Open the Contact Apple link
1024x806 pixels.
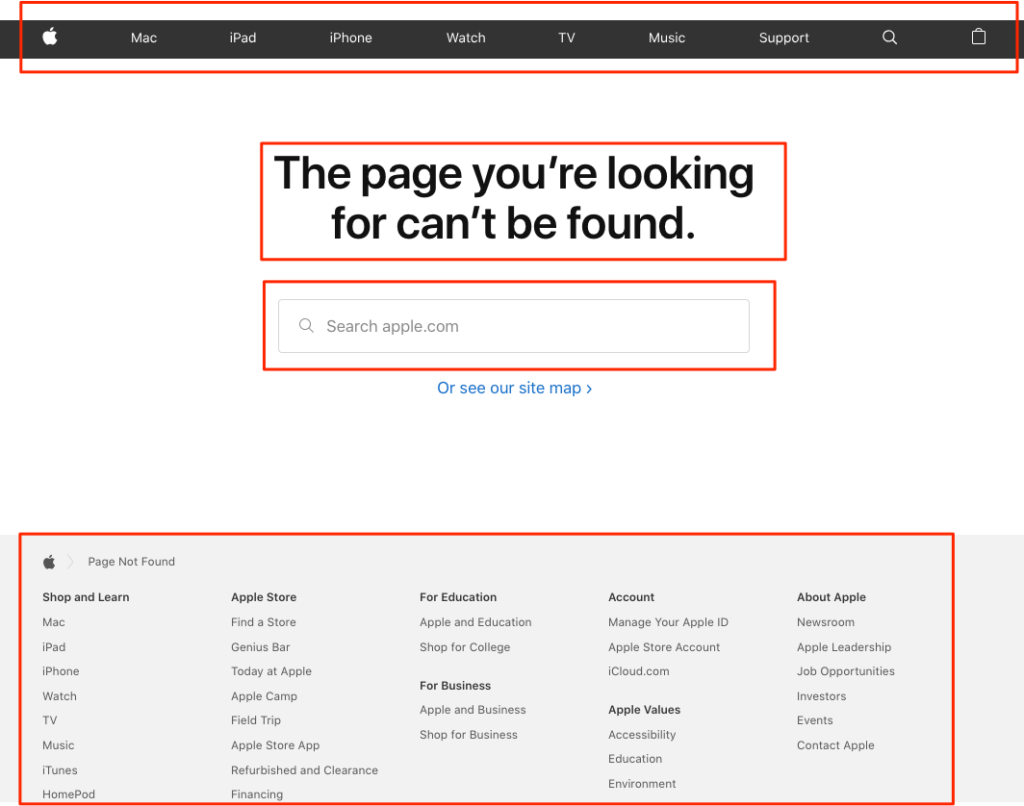835,745
